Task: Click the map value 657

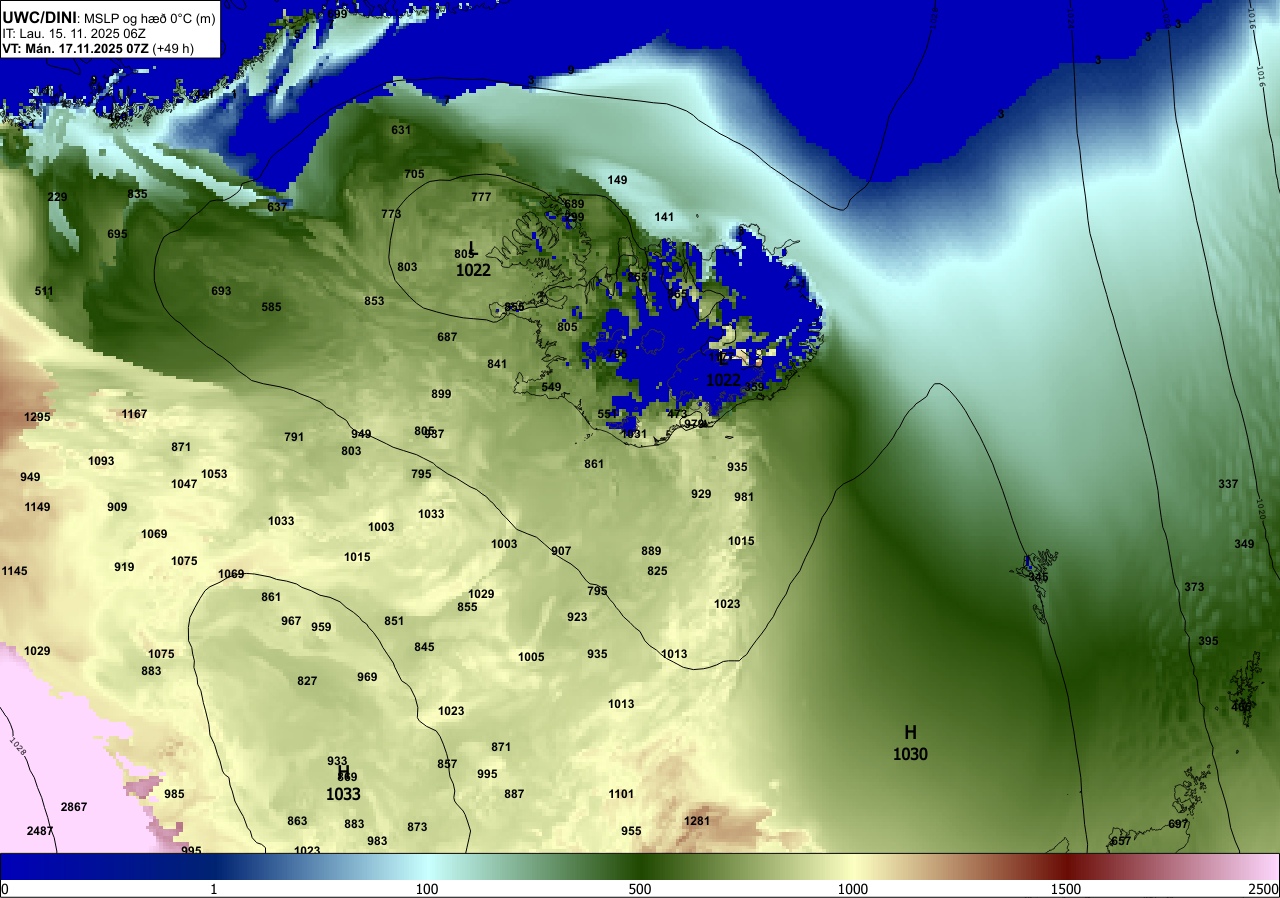Action: (x=1121, y=841)
